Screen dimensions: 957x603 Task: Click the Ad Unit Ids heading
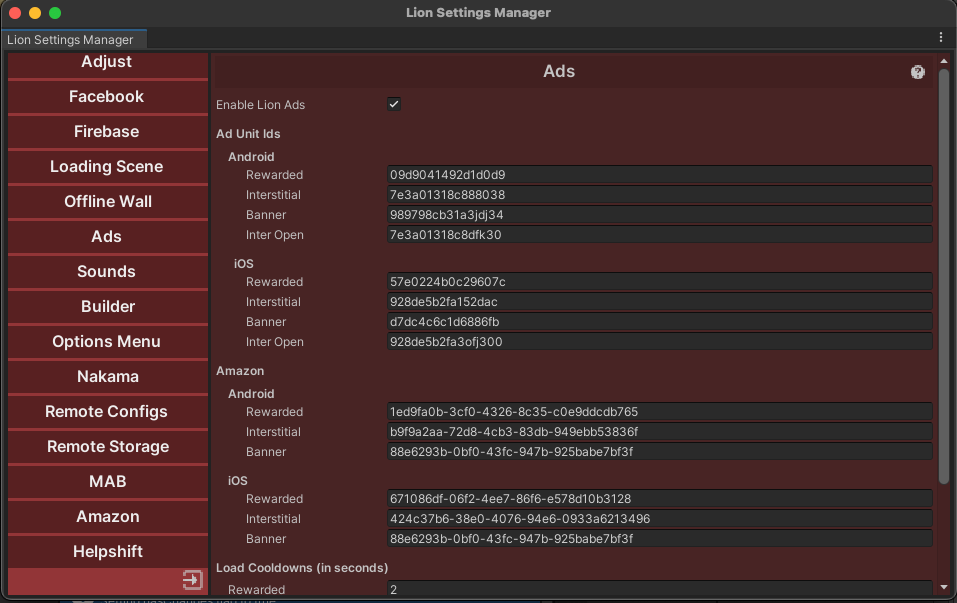click(248, 134)
